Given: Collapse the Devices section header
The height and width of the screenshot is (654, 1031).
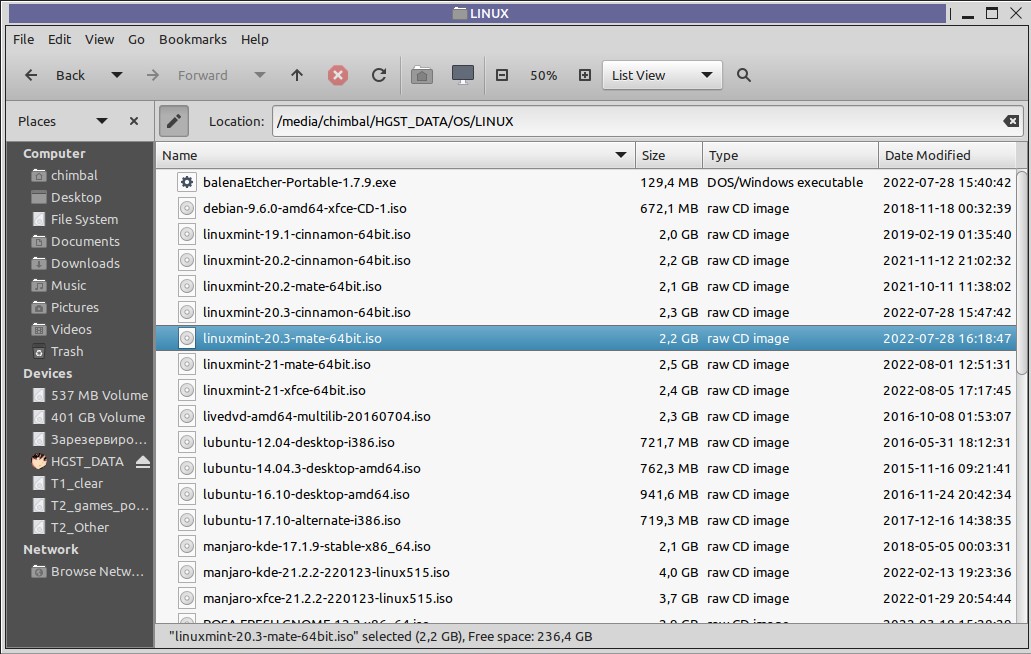Looking at the screenshot, I should 47,373.
